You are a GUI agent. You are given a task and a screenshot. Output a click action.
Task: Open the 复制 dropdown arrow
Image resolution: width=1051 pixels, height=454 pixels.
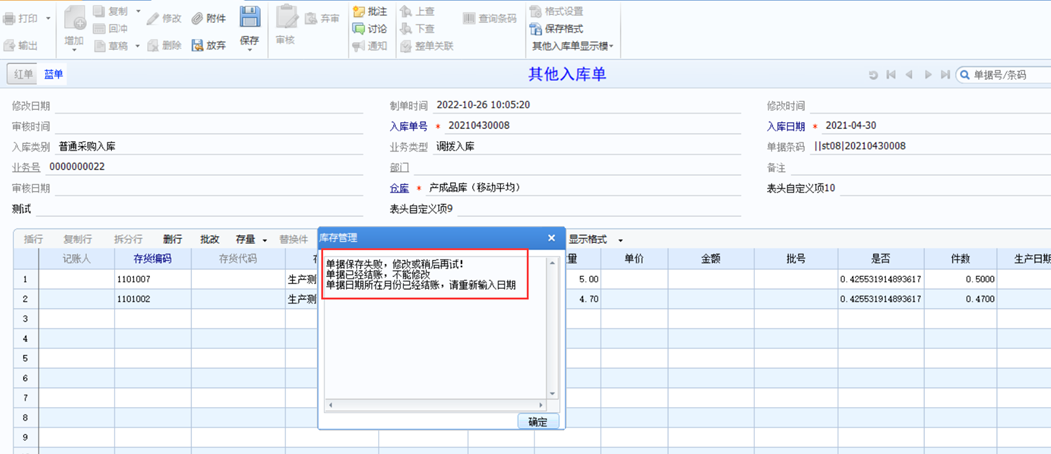coord(138,11)
